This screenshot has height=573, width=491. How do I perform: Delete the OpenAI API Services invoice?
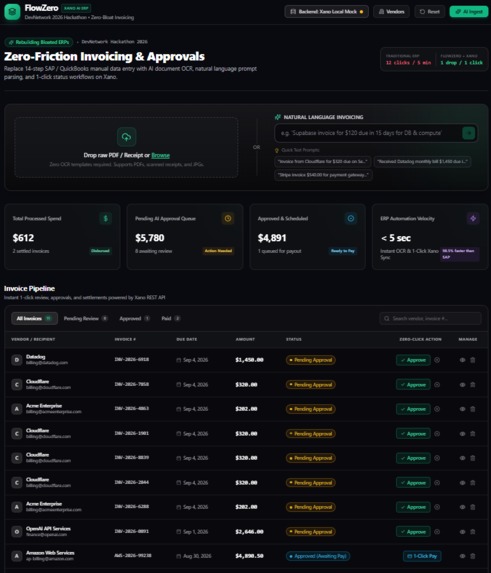pyautogui.click(x=472, y=532)
